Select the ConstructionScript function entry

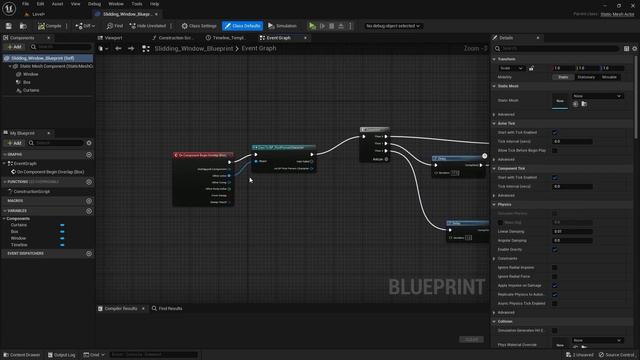31,192
